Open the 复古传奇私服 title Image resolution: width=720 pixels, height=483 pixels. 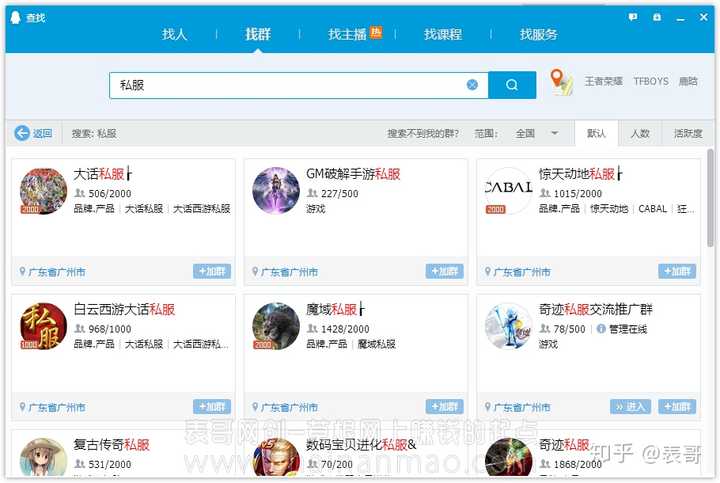[112, 444]
